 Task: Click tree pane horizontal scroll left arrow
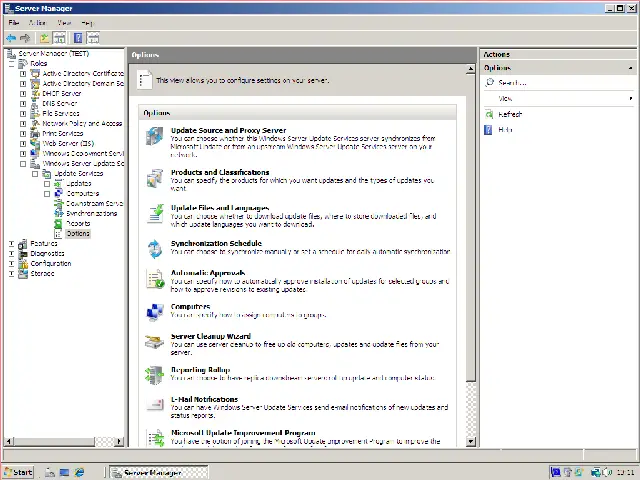pyautogui.click(x=9, y=441)
